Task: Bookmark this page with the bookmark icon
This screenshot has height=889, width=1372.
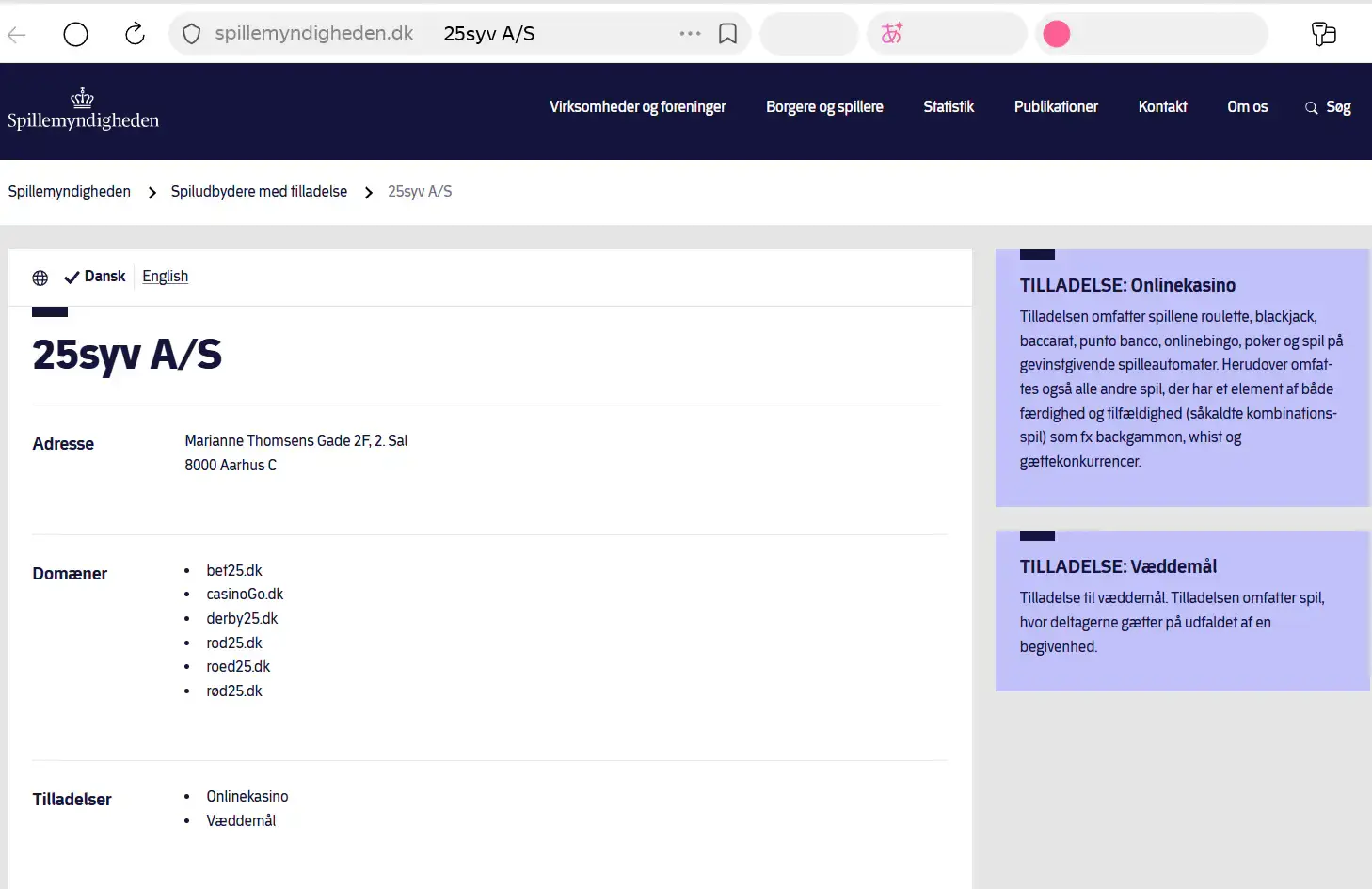Action: (727, 34)
